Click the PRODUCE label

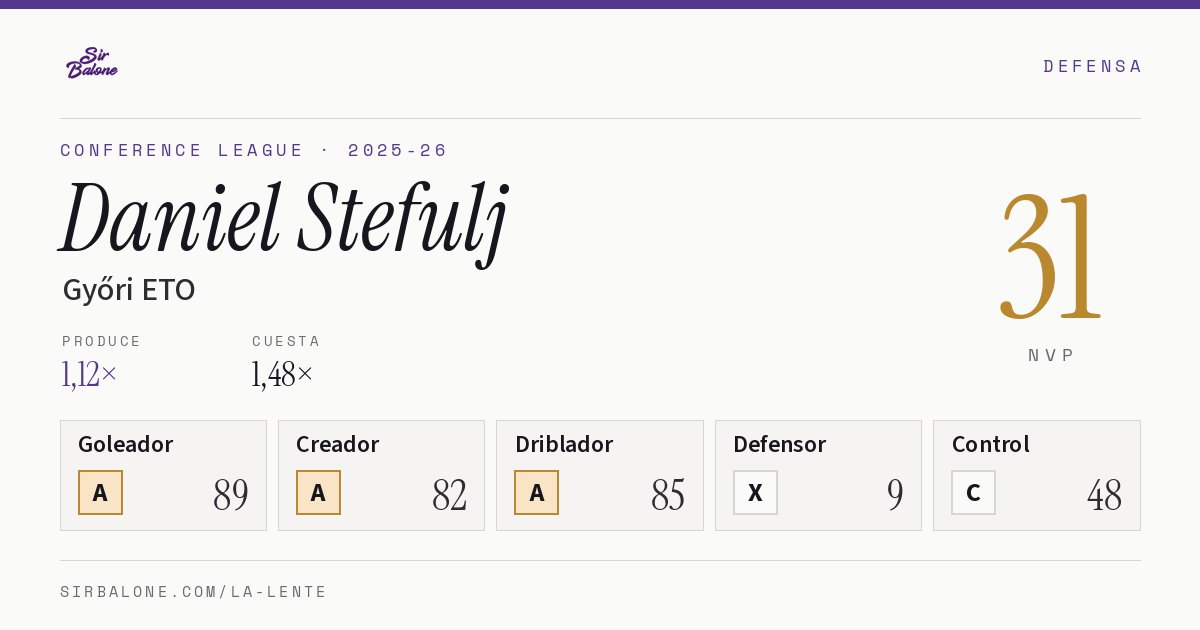[102, 341]
